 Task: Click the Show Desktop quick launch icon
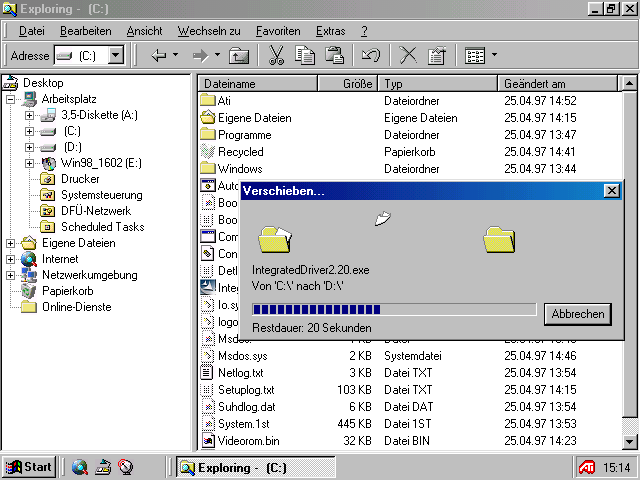(103, 467)
